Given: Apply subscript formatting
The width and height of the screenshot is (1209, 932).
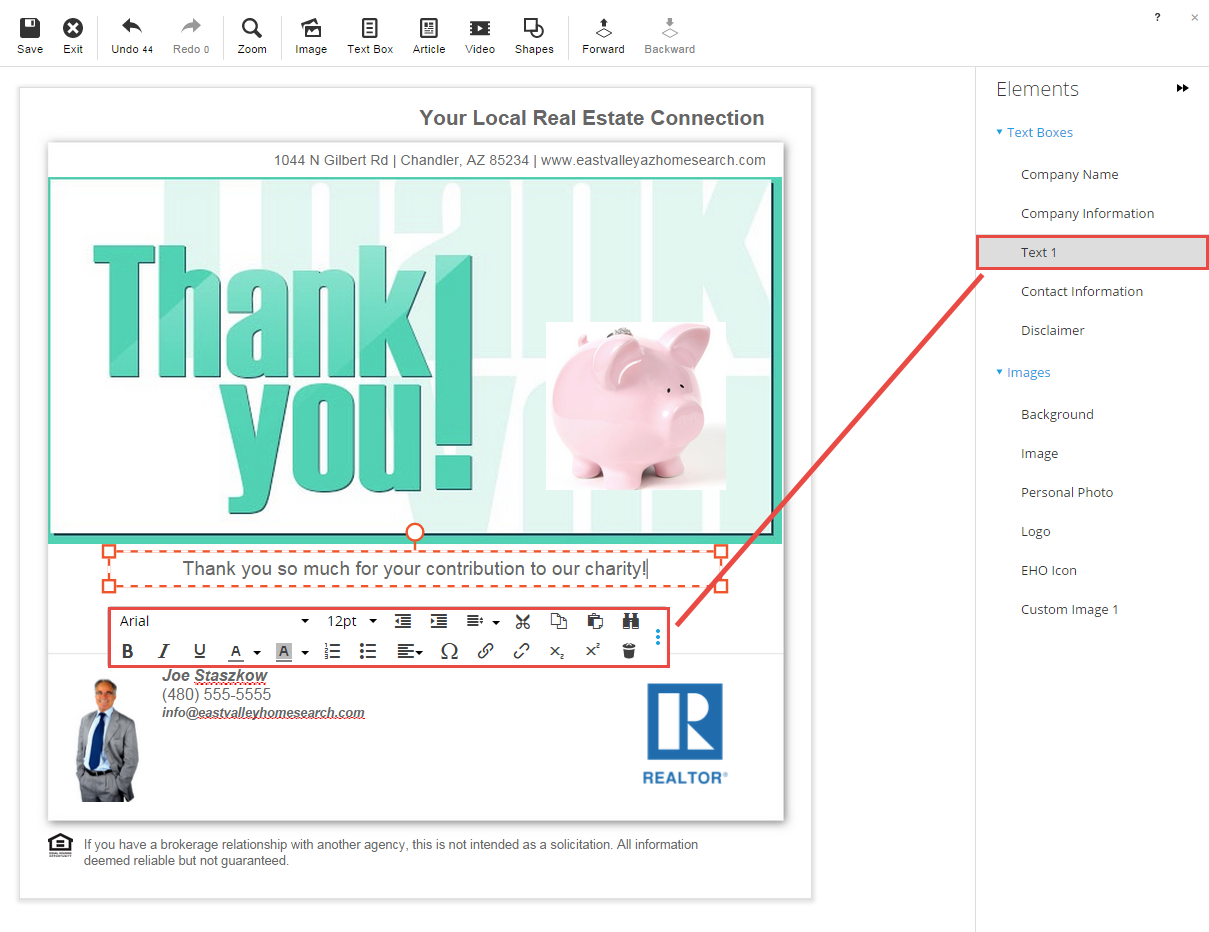Looking at the screenshot, I should pos(557,651).
